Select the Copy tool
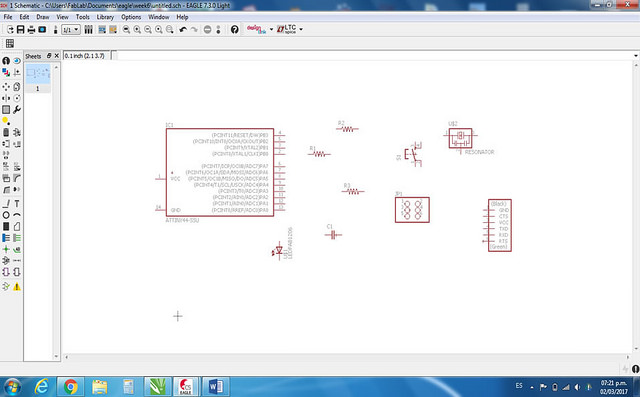The width and height of the screenshot is (640, 397). 17,86
